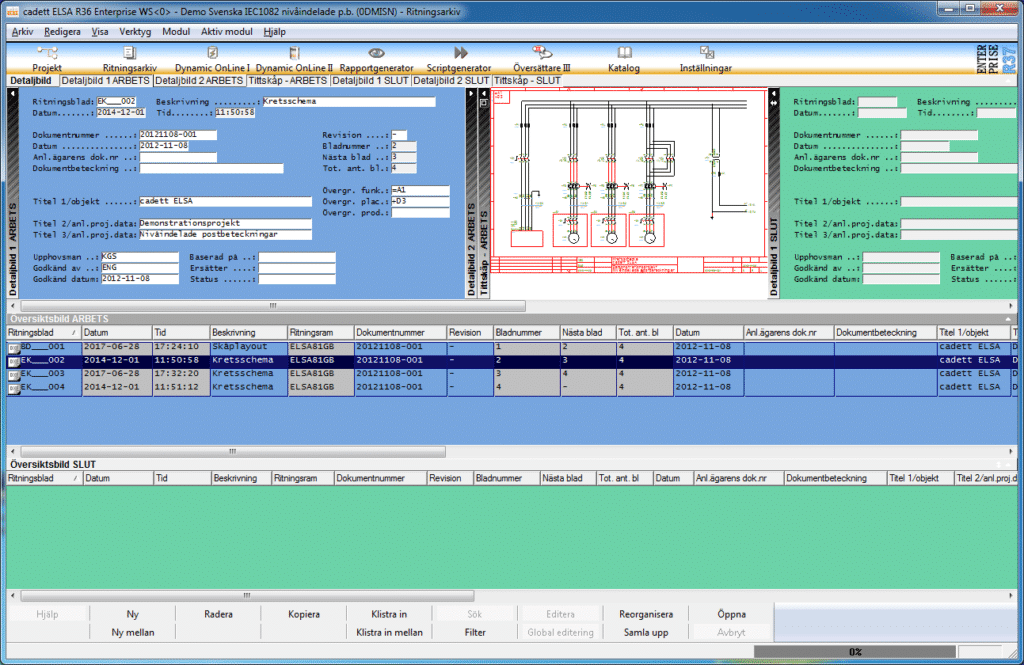Image resolution: width=1024 pixels, height=665 pixels.
Task: Switch to the Detaljbild 1 ARBETS tab
Action: (105, 81)
